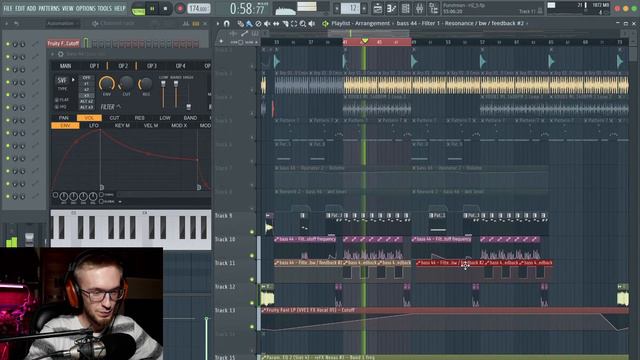This screenshot has width=640, height=360.
Task: Toggle the magnet snap icon in Playlist toolbar
Action: (227, 24)
